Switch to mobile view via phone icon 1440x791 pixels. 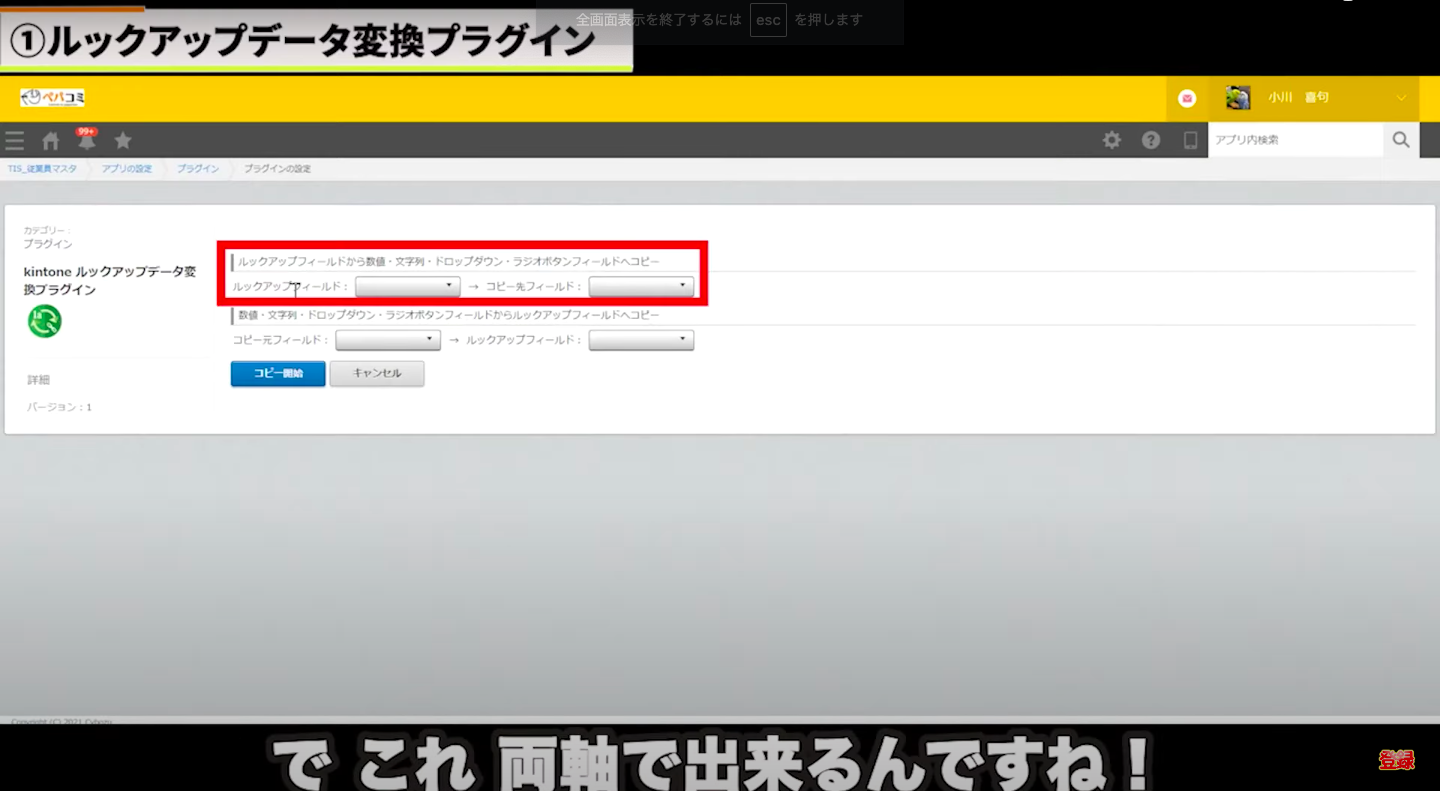tap(1190, 140)
